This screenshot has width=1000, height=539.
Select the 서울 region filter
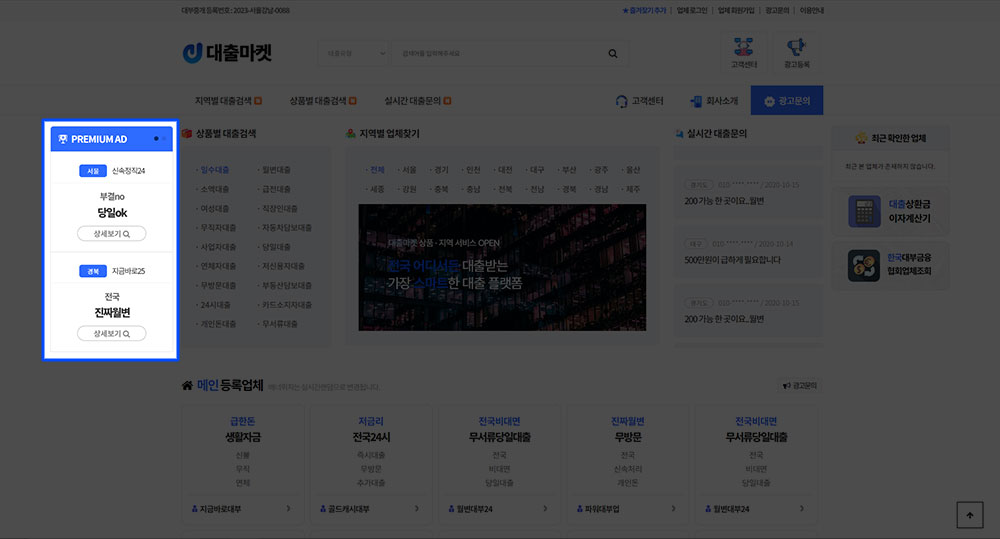point(408,170)
